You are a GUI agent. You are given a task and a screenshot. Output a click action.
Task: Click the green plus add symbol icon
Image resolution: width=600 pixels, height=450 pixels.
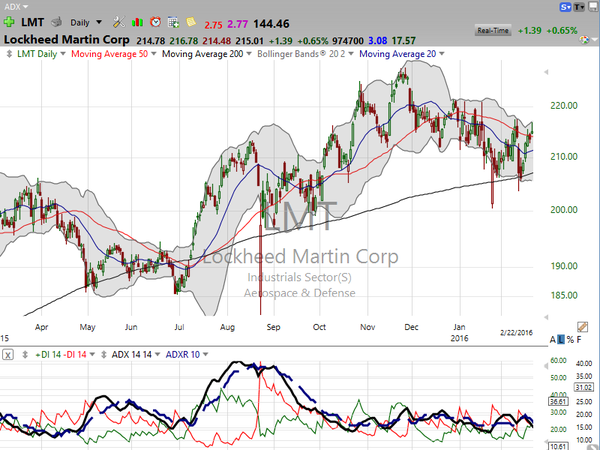coord(9,22)
